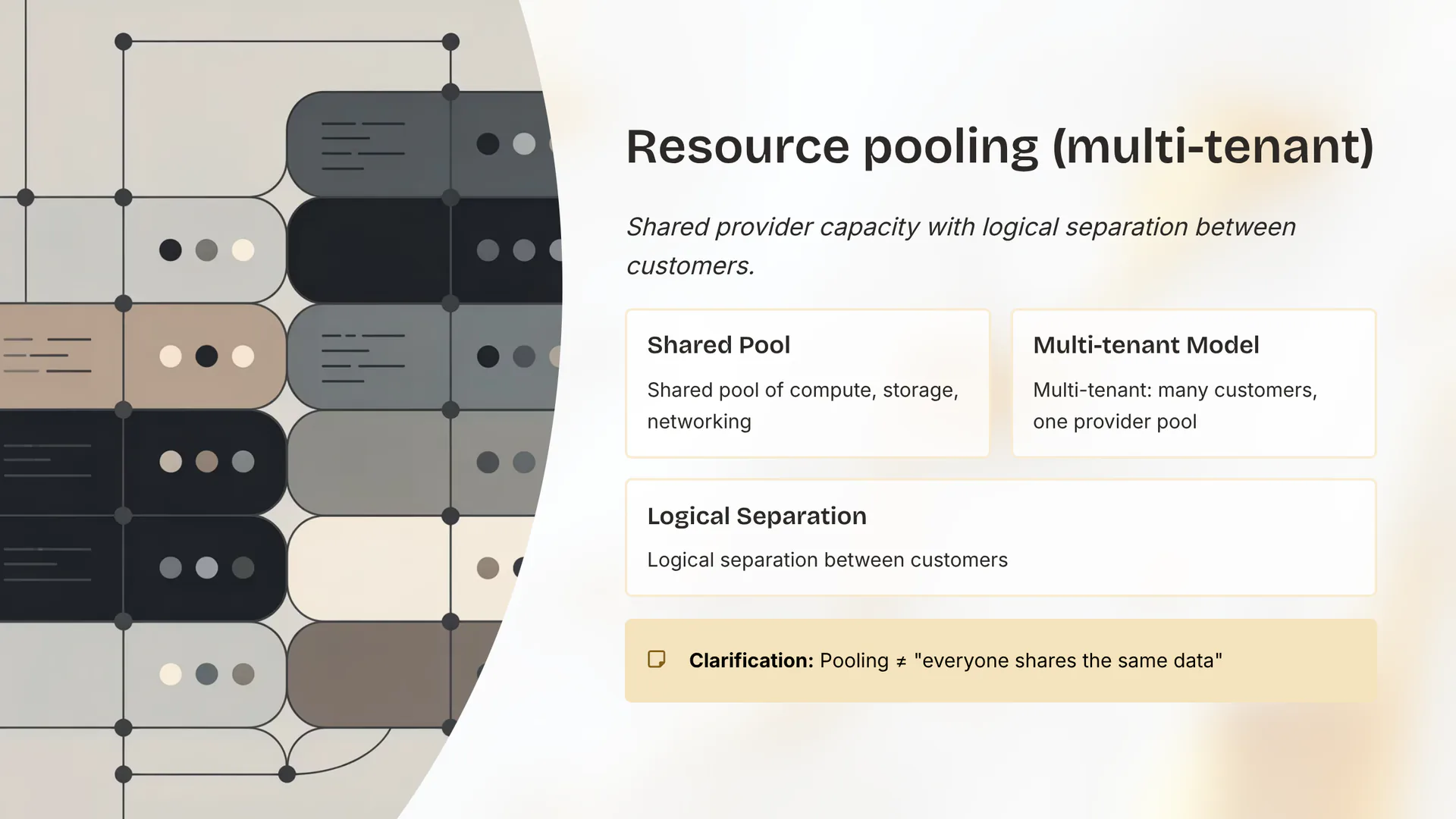1456x819 pixels.
Task: Select the topmost network node dot
Action: [123, 42]
